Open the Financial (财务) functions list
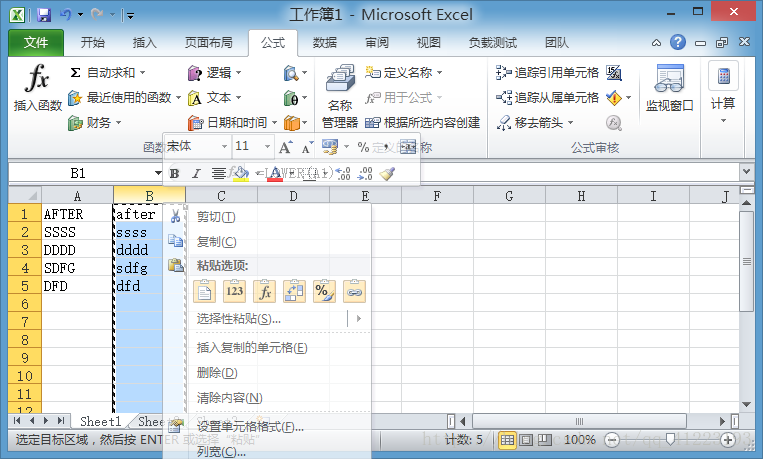The image size is (763, 459). 94,123
